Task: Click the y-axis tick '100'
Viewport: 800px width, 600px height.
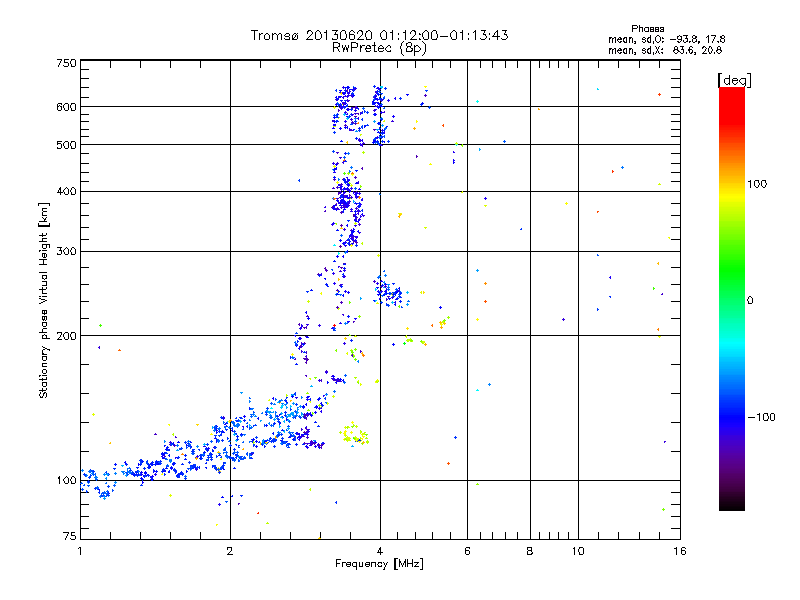Action: coord(66,480)
